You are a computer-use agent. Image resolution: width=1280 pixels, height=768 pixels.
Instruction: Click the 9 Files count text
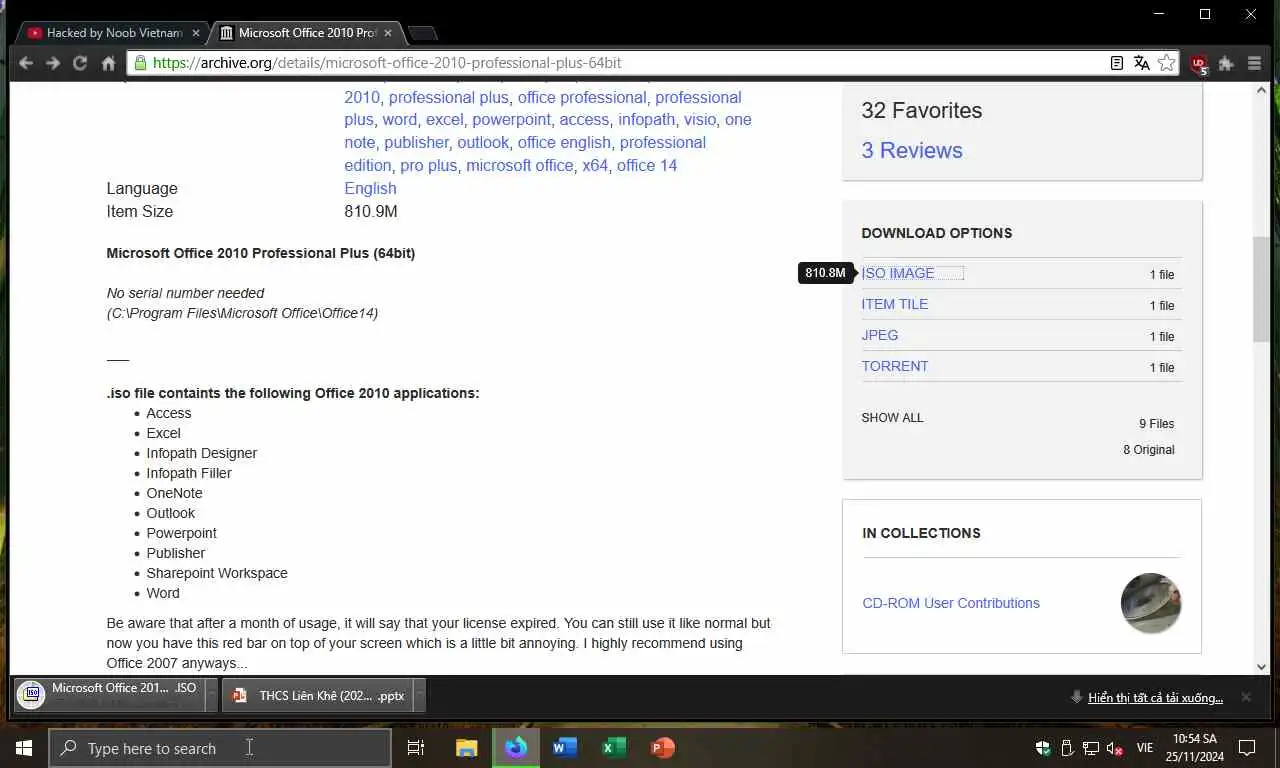point(1157,423)
